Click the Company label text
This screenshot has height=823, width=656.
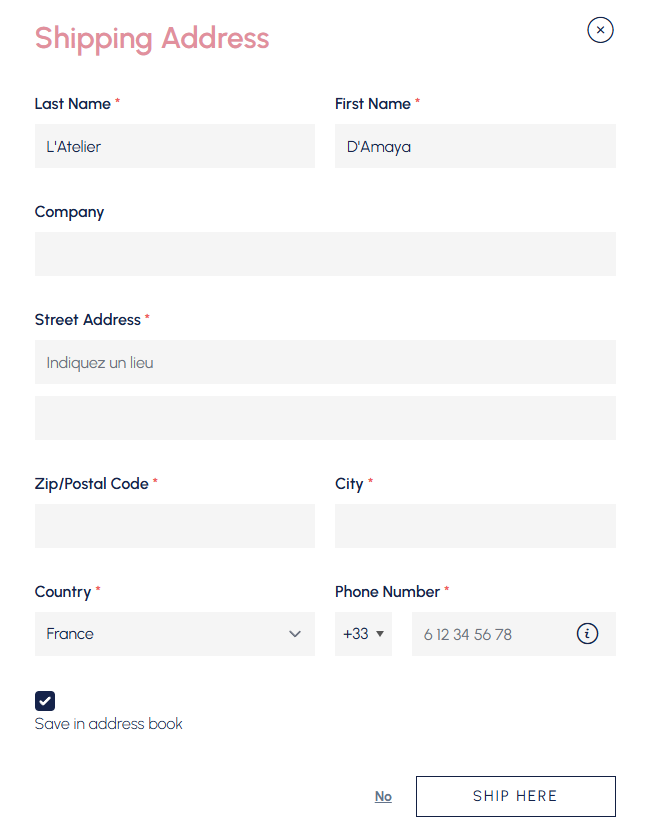coord(69,212)
